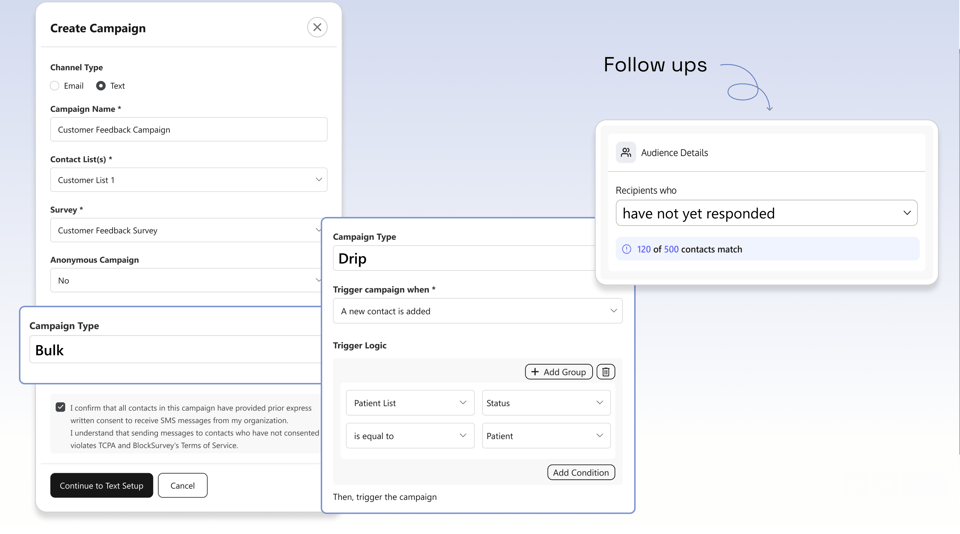This screenshot has height=534, width=960.
Task: Click the Campaign Name input field
Action: point(189,130)
